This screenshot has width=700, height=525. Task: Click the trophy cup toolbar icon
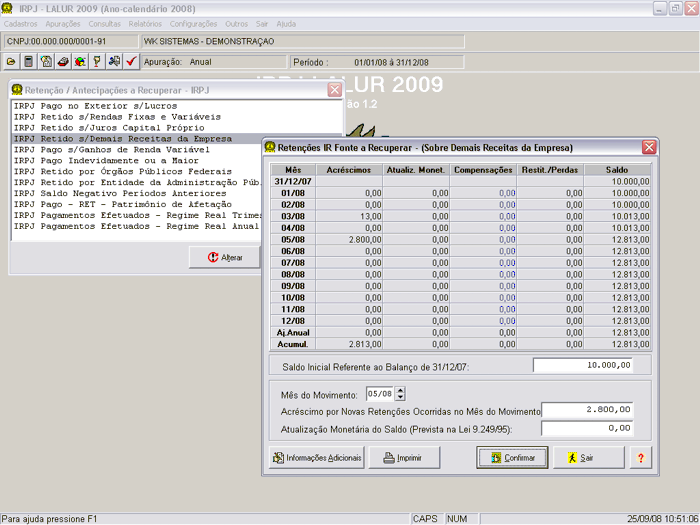click(97, 62)
